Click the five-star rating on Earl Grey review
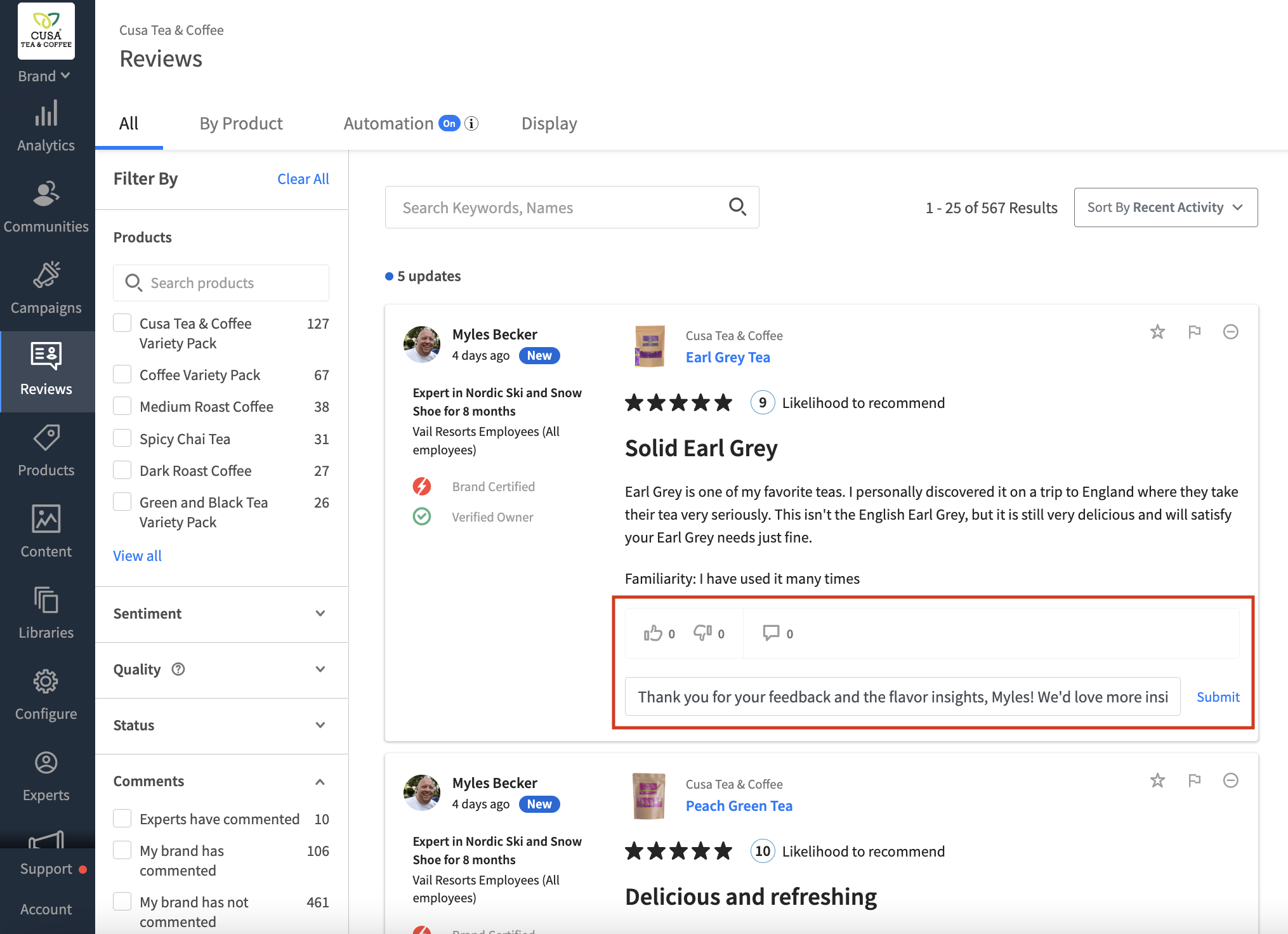The width and height of the screenshot is (1288, 934). click(x=678, y=403)
